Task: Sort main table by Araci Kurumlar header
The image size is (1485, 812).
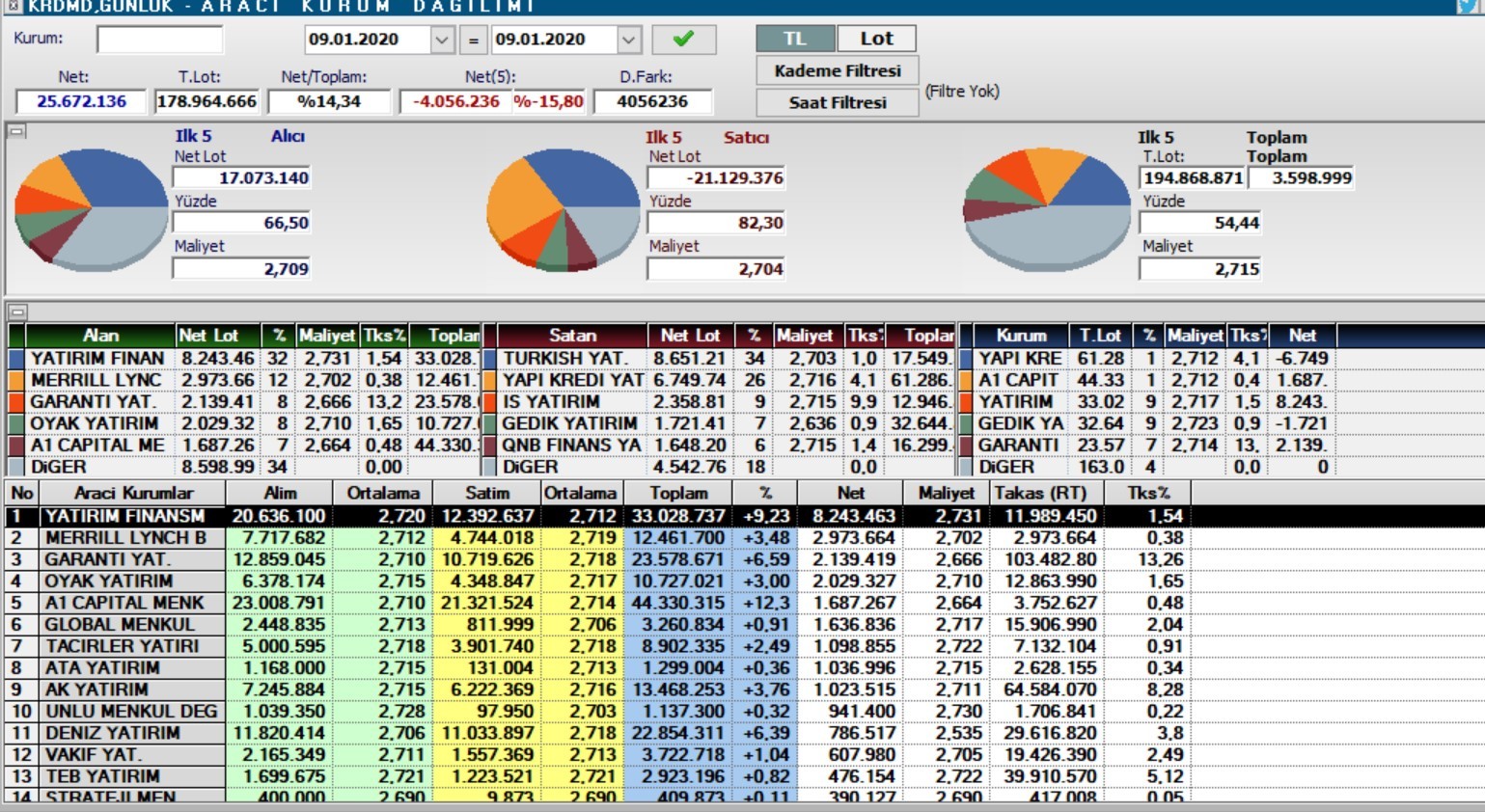Action: [133, 493]
